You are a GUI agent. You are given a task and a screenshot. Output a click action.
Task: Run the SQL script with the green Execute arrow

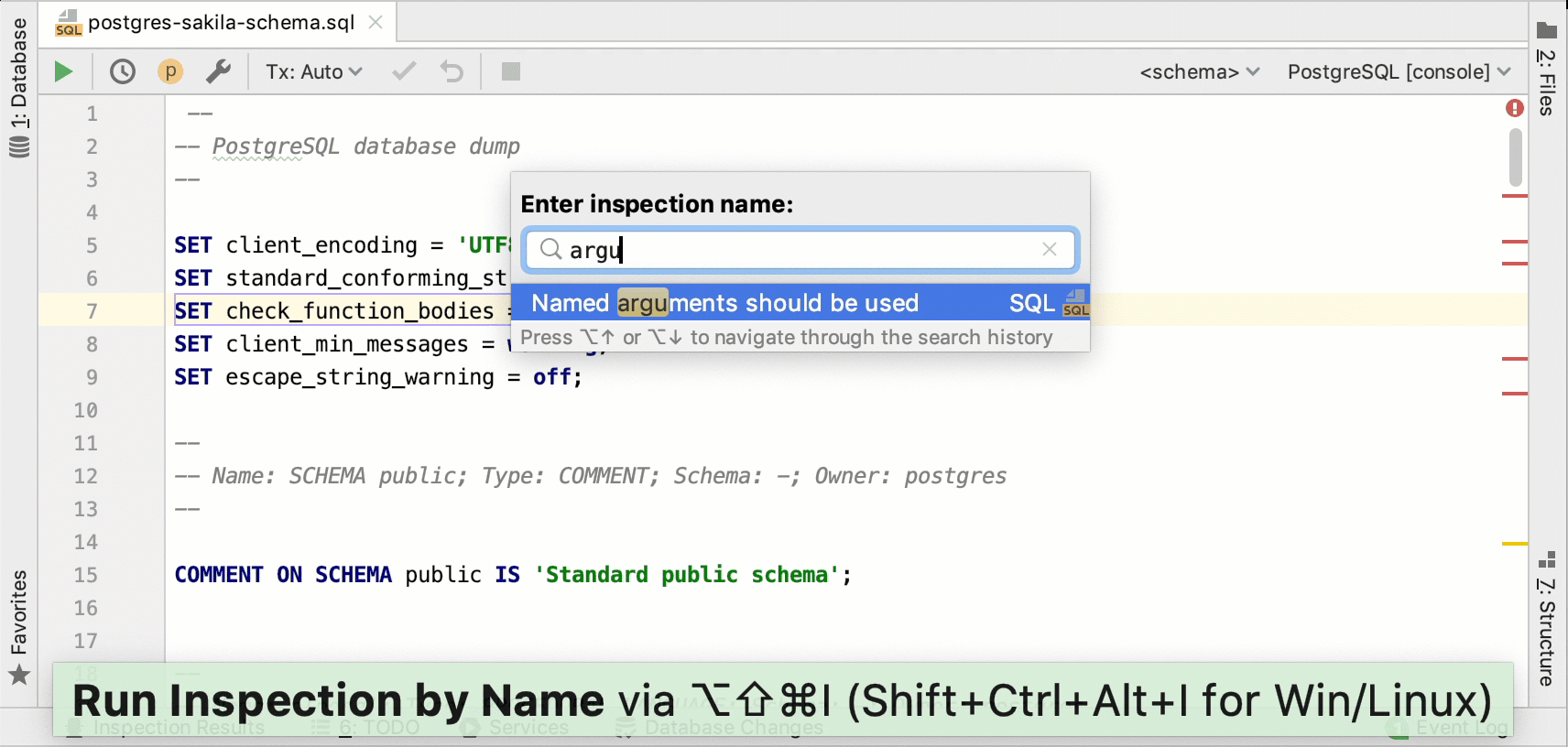click(x=63, y=71)
